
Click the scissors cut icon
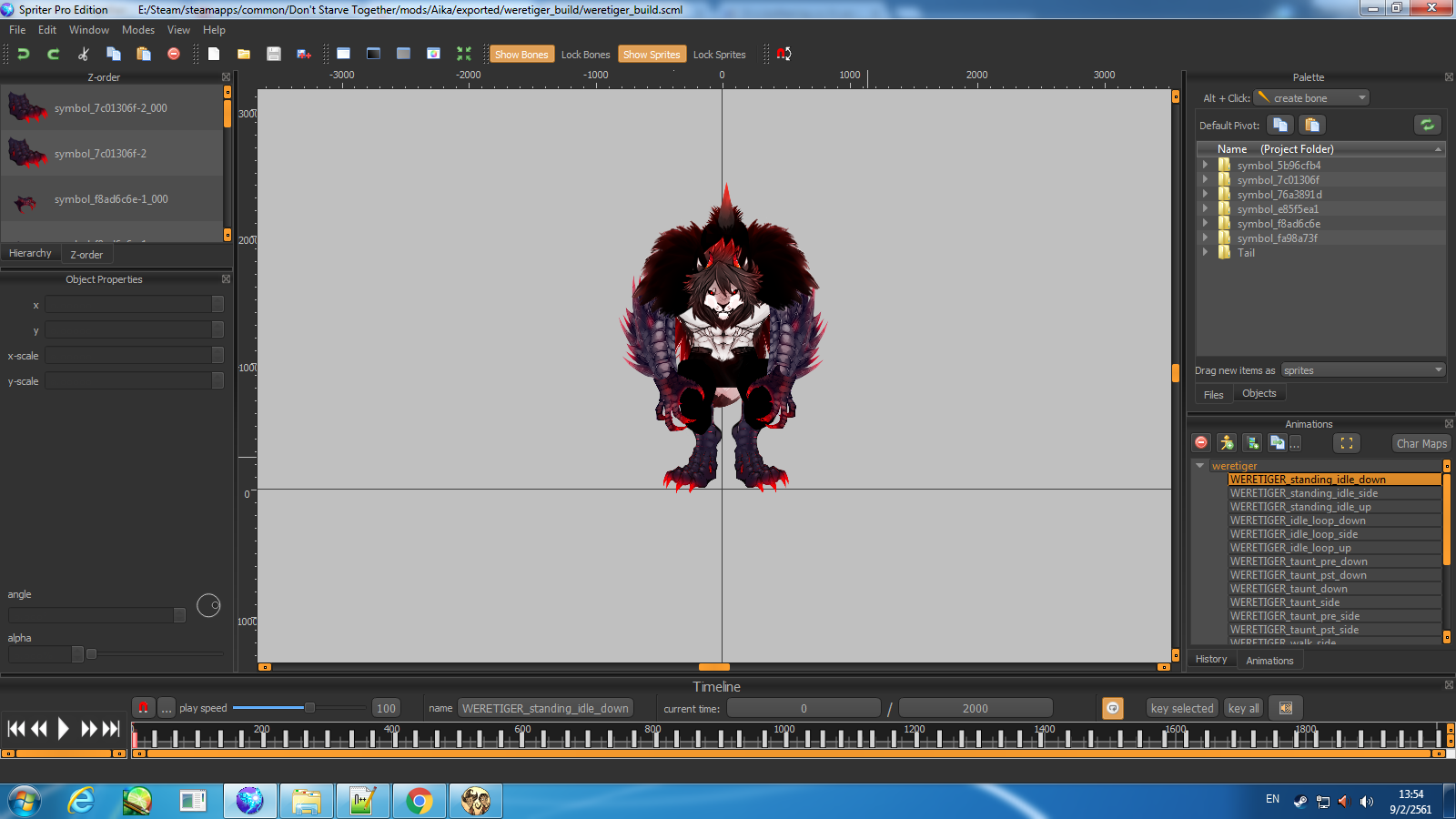83,54
